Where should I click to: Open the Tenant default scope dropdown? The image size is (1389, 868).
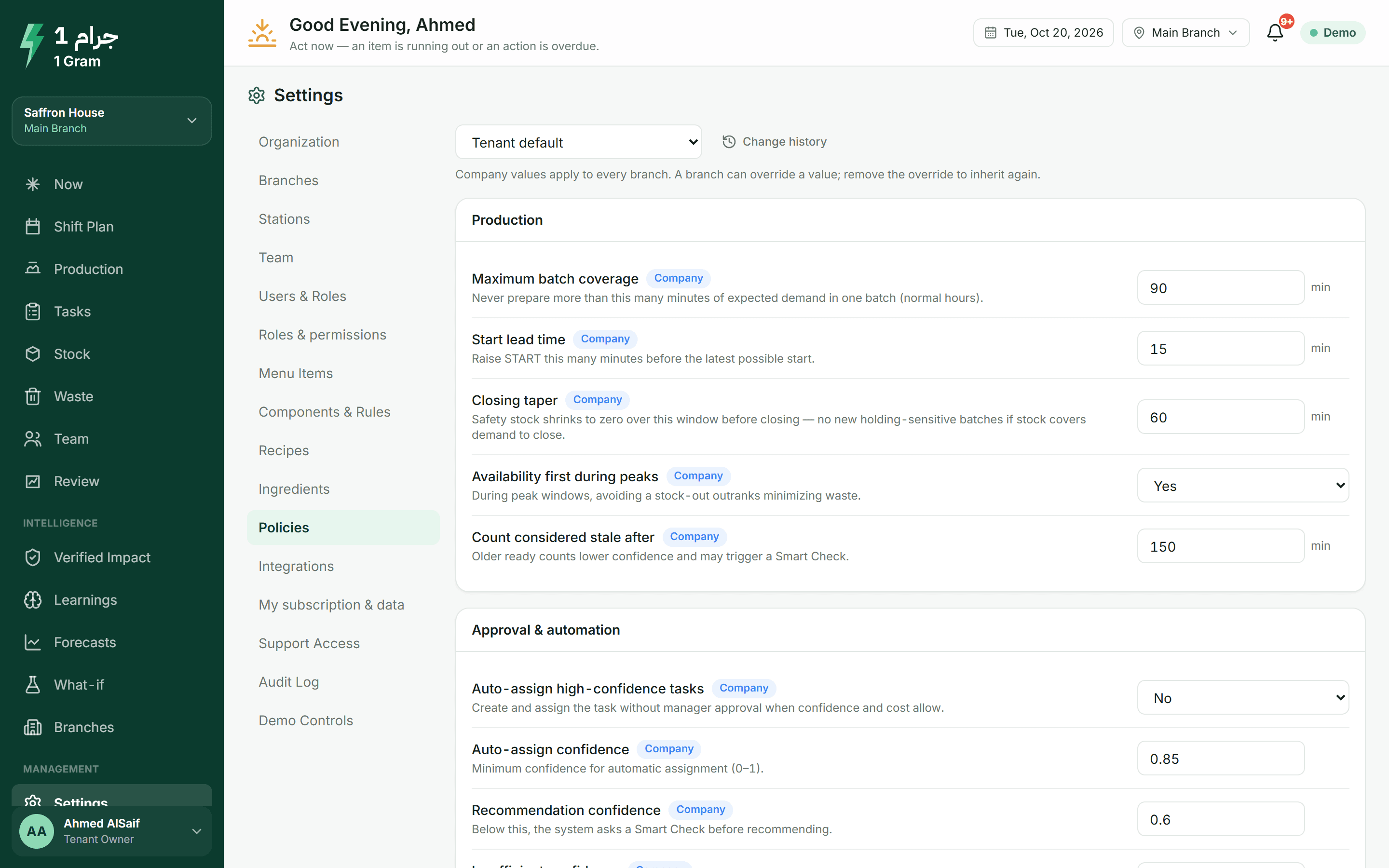point(578,142)
